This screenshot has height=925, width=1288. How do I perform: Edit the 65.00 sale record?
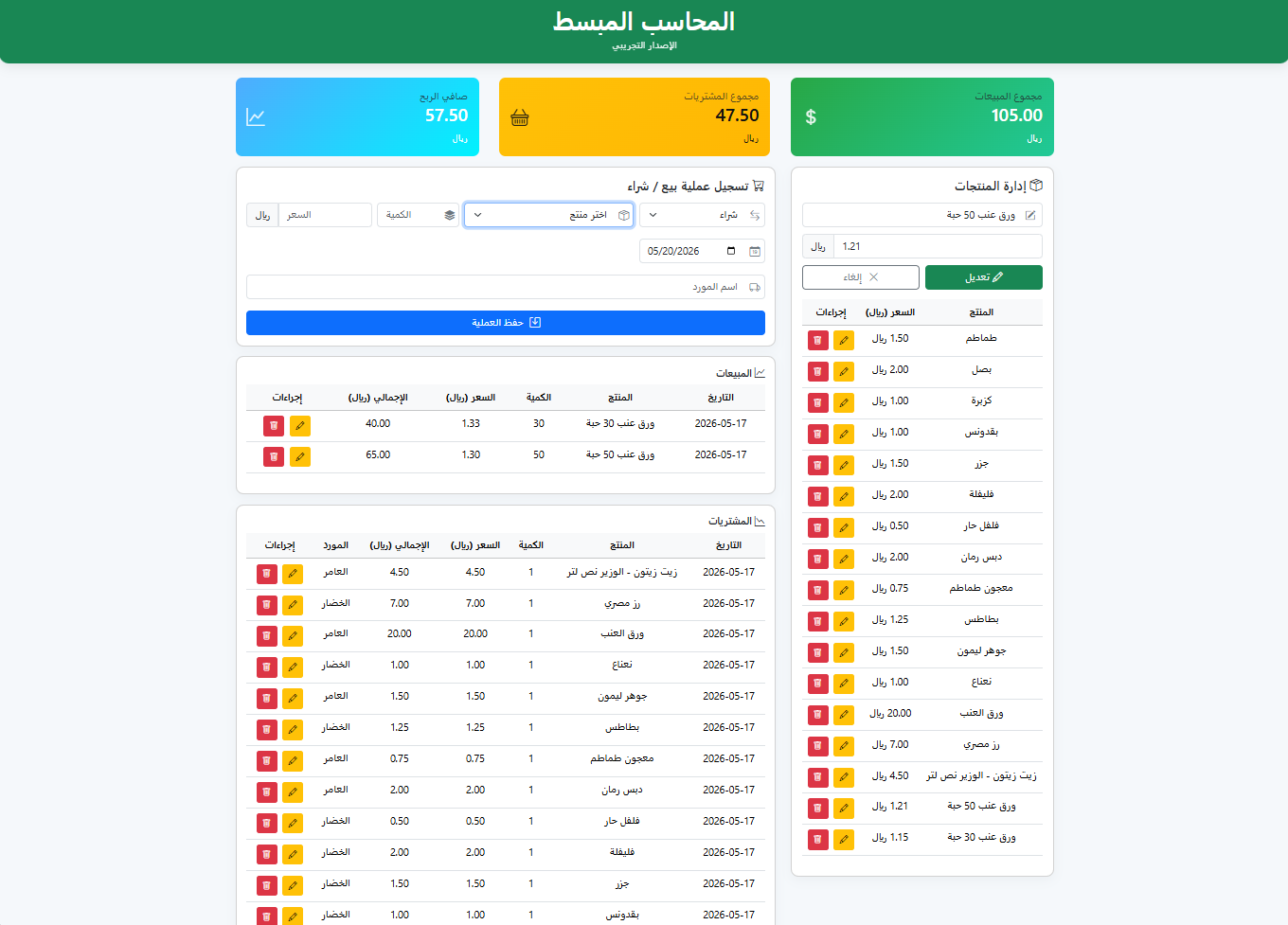point(300,457)
